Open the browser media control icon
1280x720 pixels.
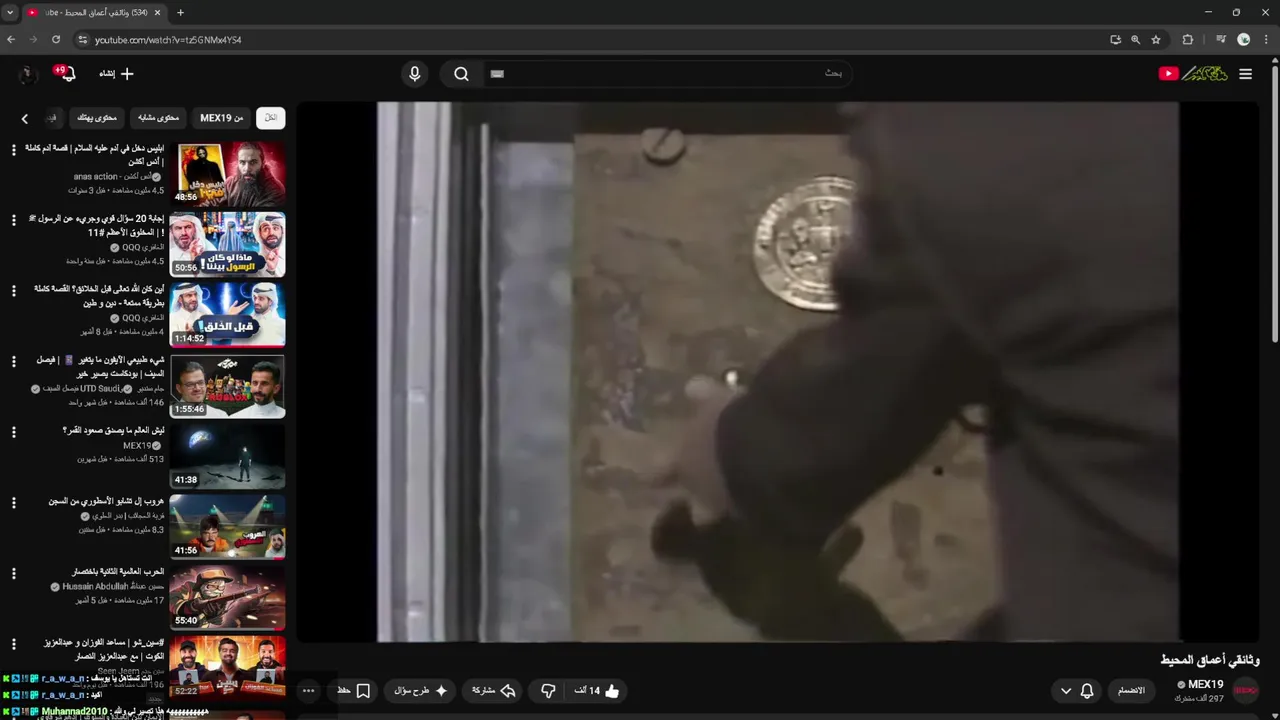pyautogui.click(x=1221, y=40)
